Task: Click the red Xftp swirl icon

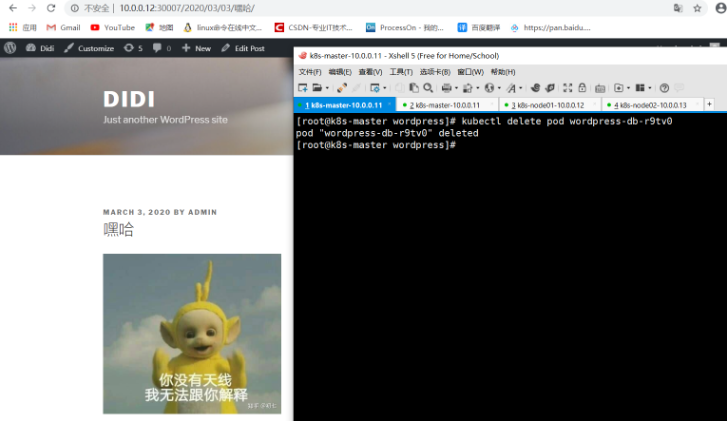Action: pos(535,88)
